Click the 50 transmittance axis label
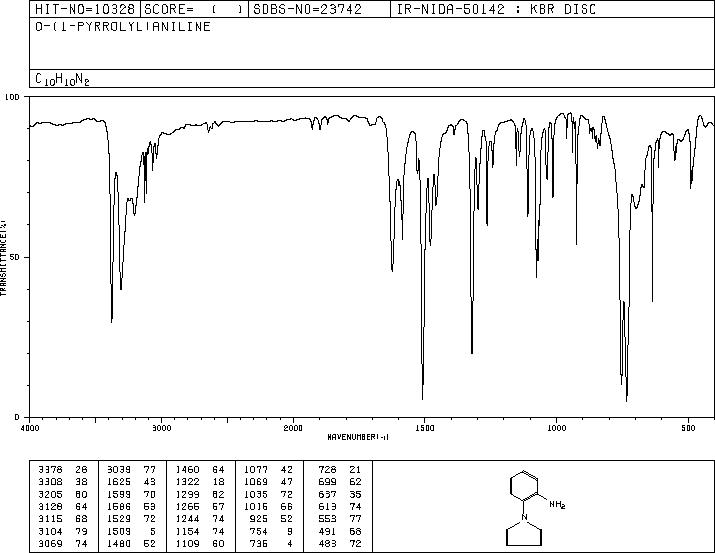This screenshot has width=715, height=553. click(x=15, y=257)
